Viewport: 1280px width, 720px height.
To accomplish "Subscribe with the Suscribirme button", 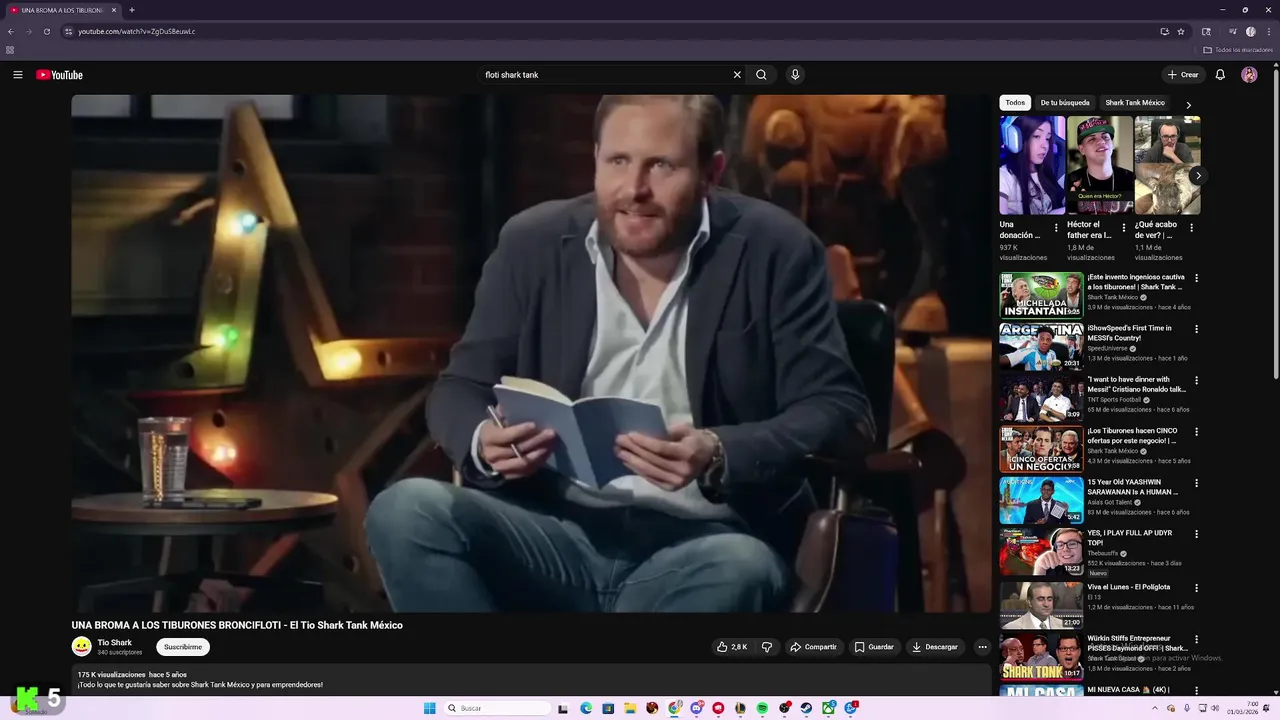I will 183,647.
